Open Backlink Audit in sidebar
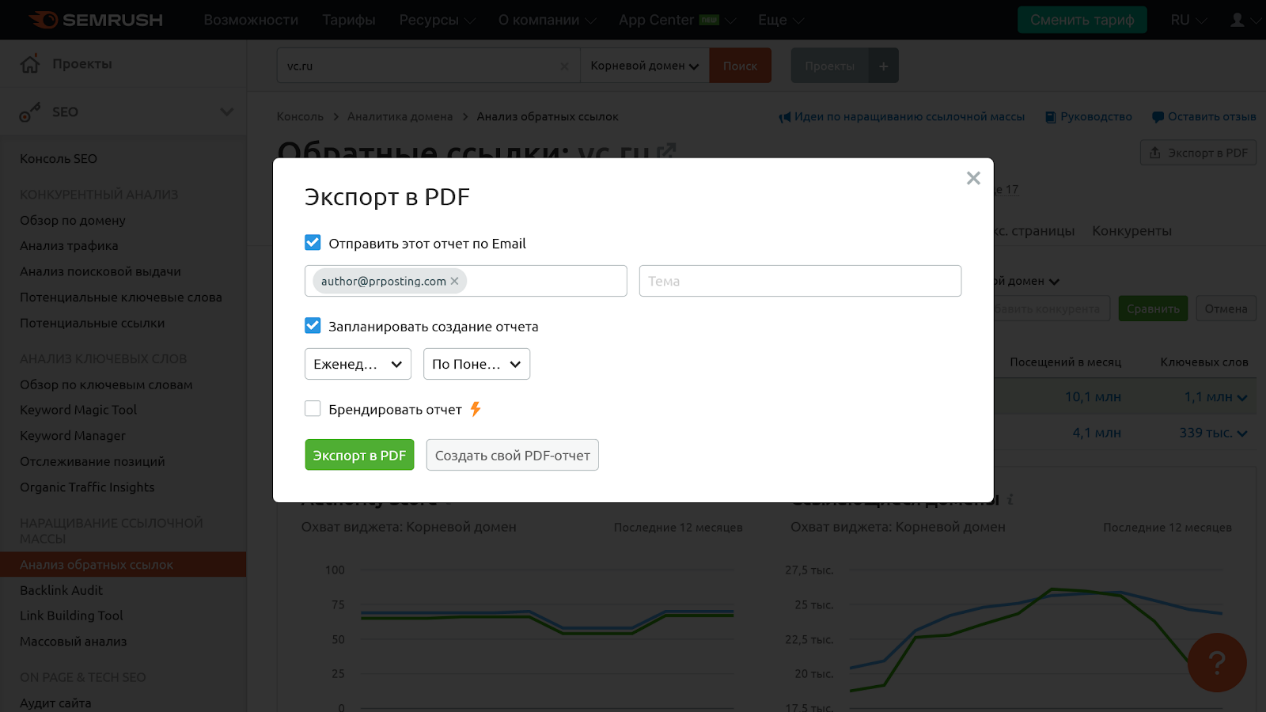The height and width of the screenshot is (712, 1266). (61, 591)
